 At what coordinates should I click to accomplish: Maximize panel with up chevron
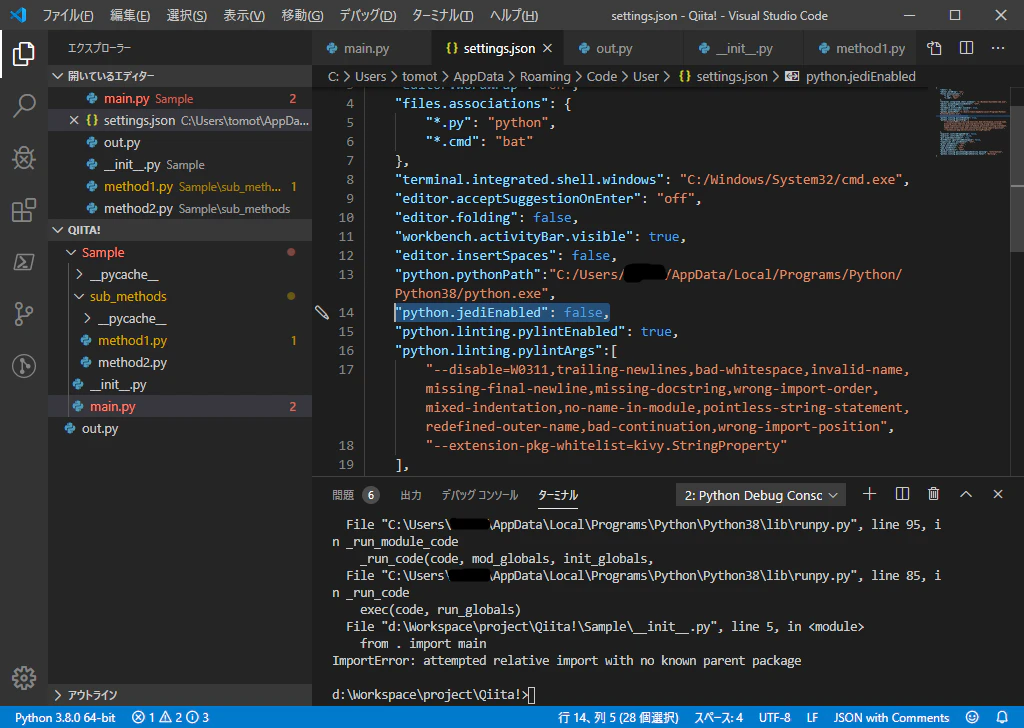click(966, 494)
